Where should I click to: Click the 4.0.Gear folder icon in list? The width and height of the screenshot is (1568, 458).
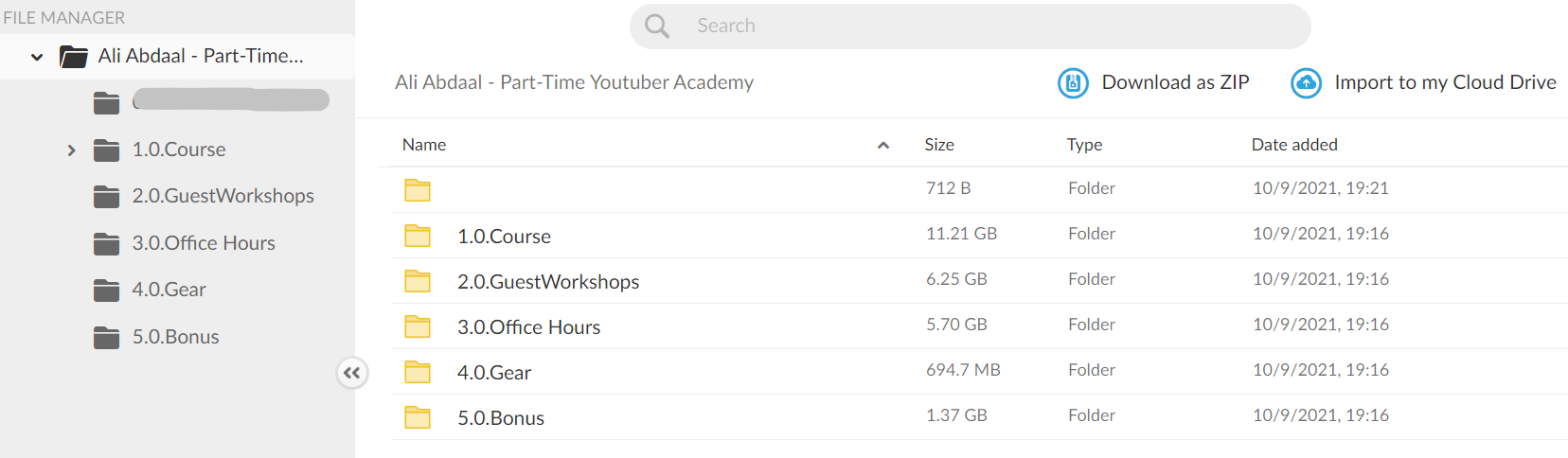point(418,372)
